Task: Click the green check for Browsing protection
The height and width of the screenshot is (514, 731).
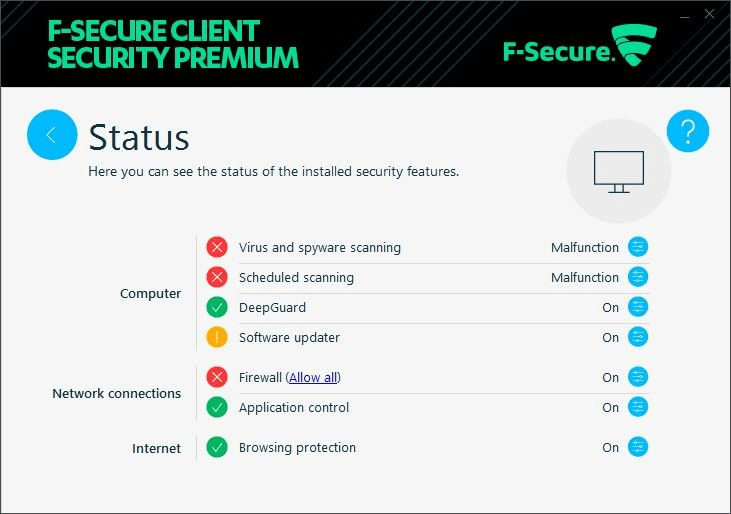Action: point(217,447)
